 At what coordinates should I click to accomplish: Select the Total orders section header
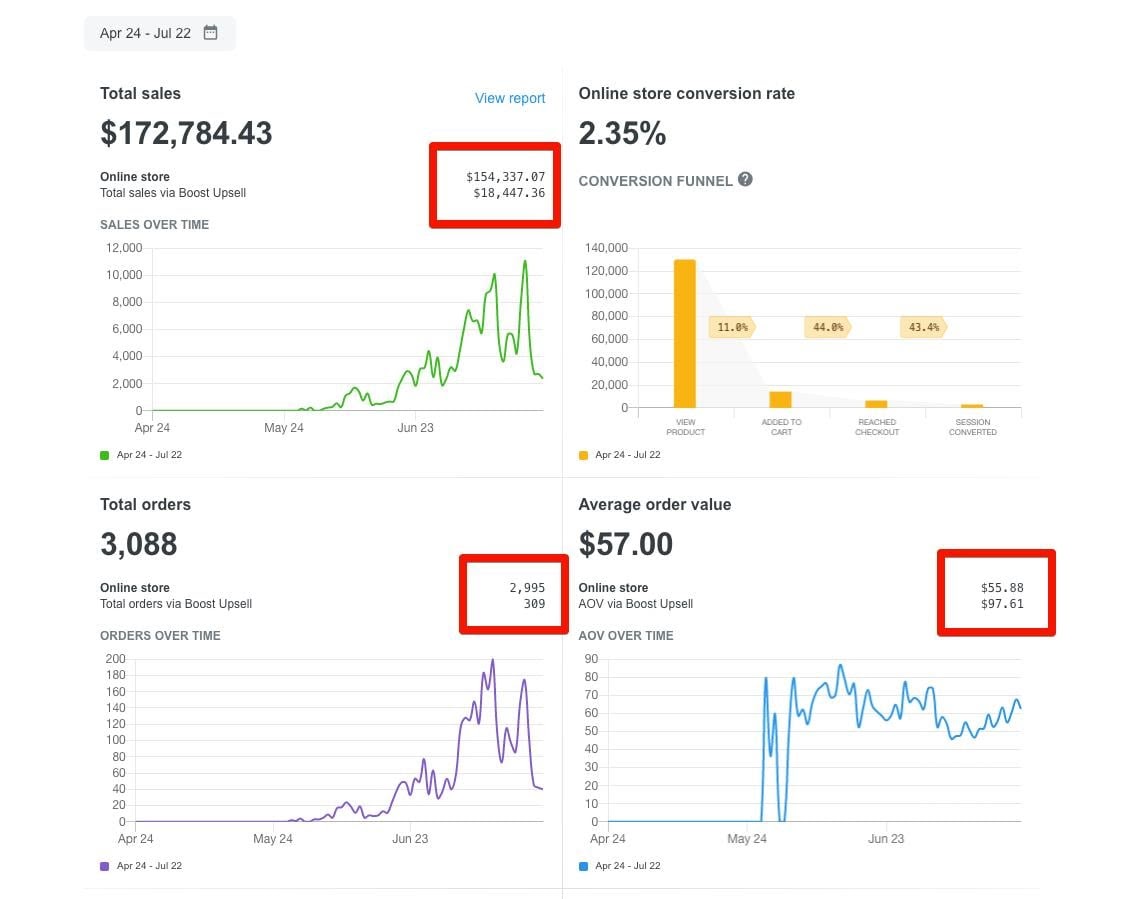click(145, 505)
